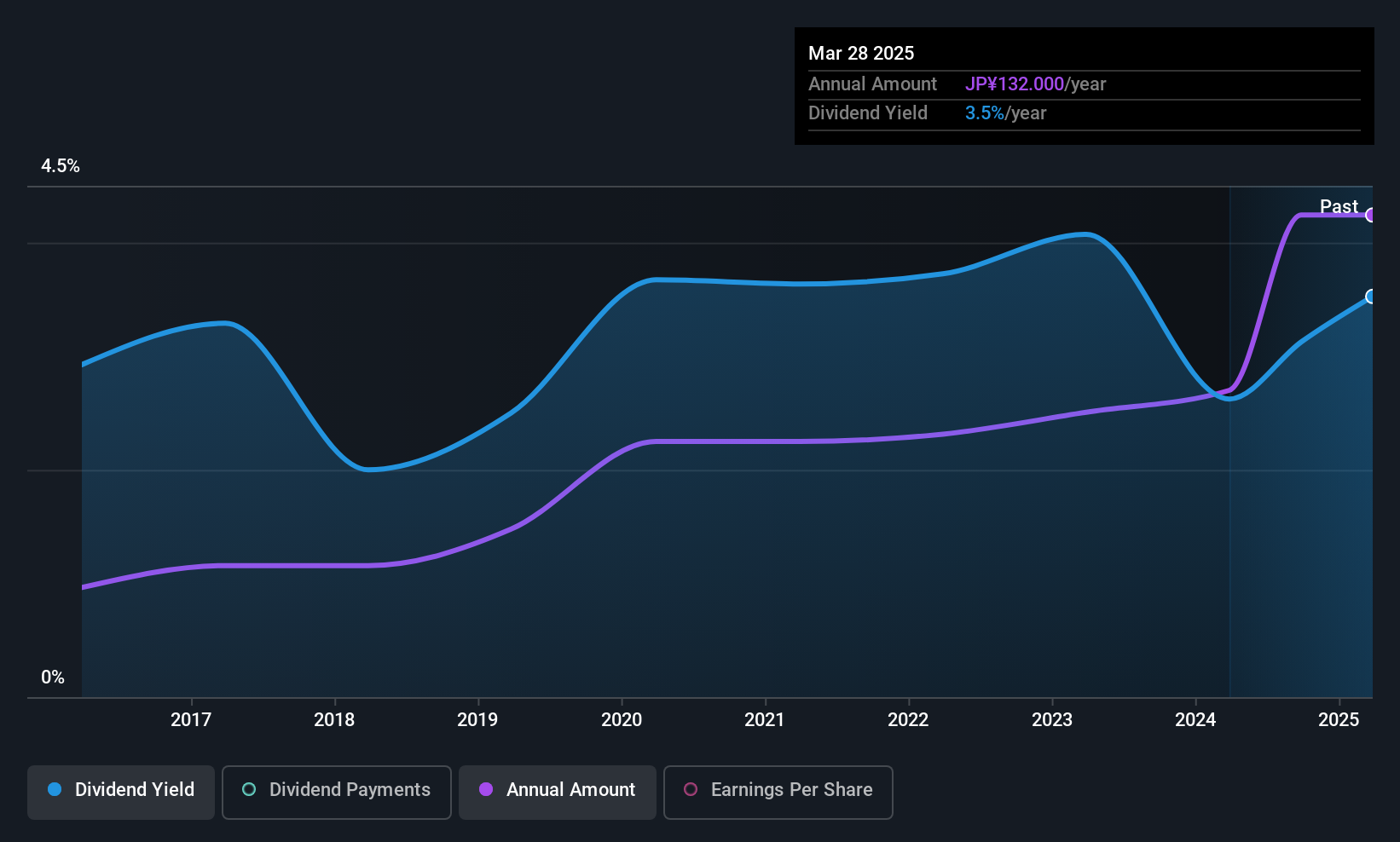Click the Mar 28 2025 tooltip date
1400x842 pixels.
[861, 53]
